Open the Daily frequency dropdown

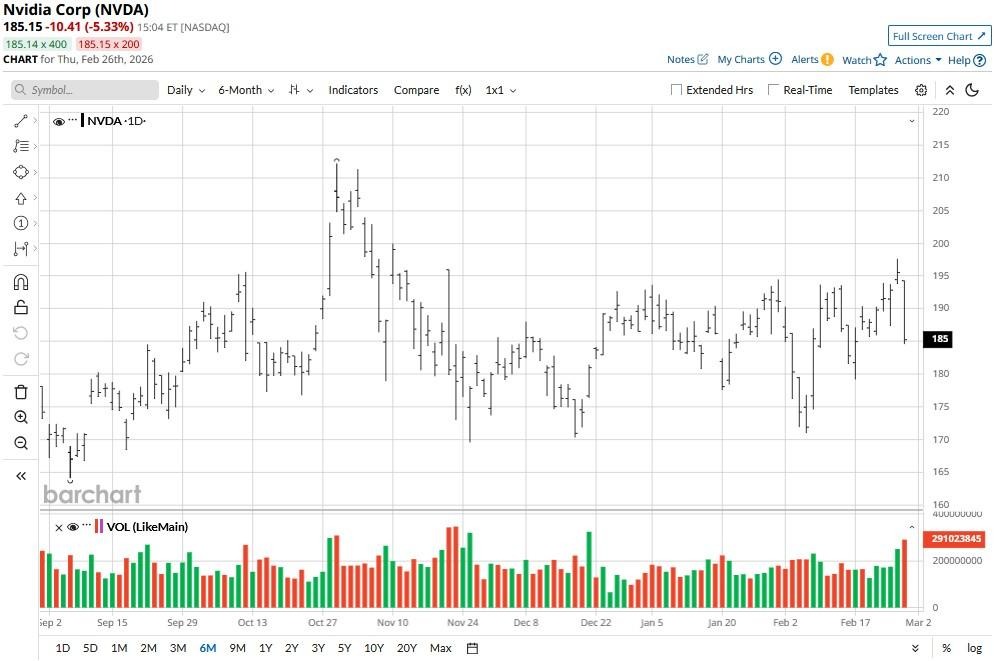click(186, 90)
